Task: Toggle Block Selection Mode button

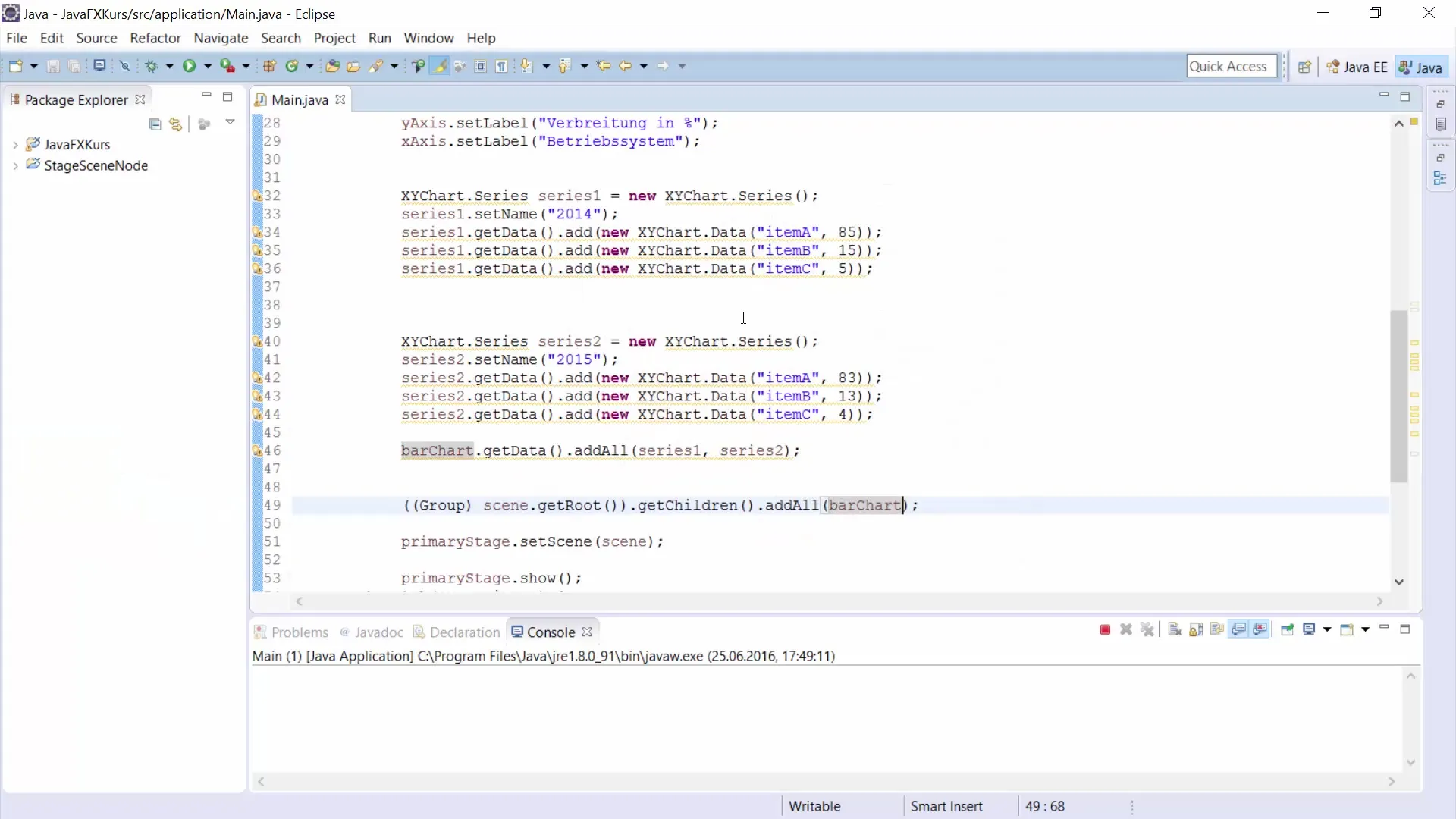Action: 481,66
